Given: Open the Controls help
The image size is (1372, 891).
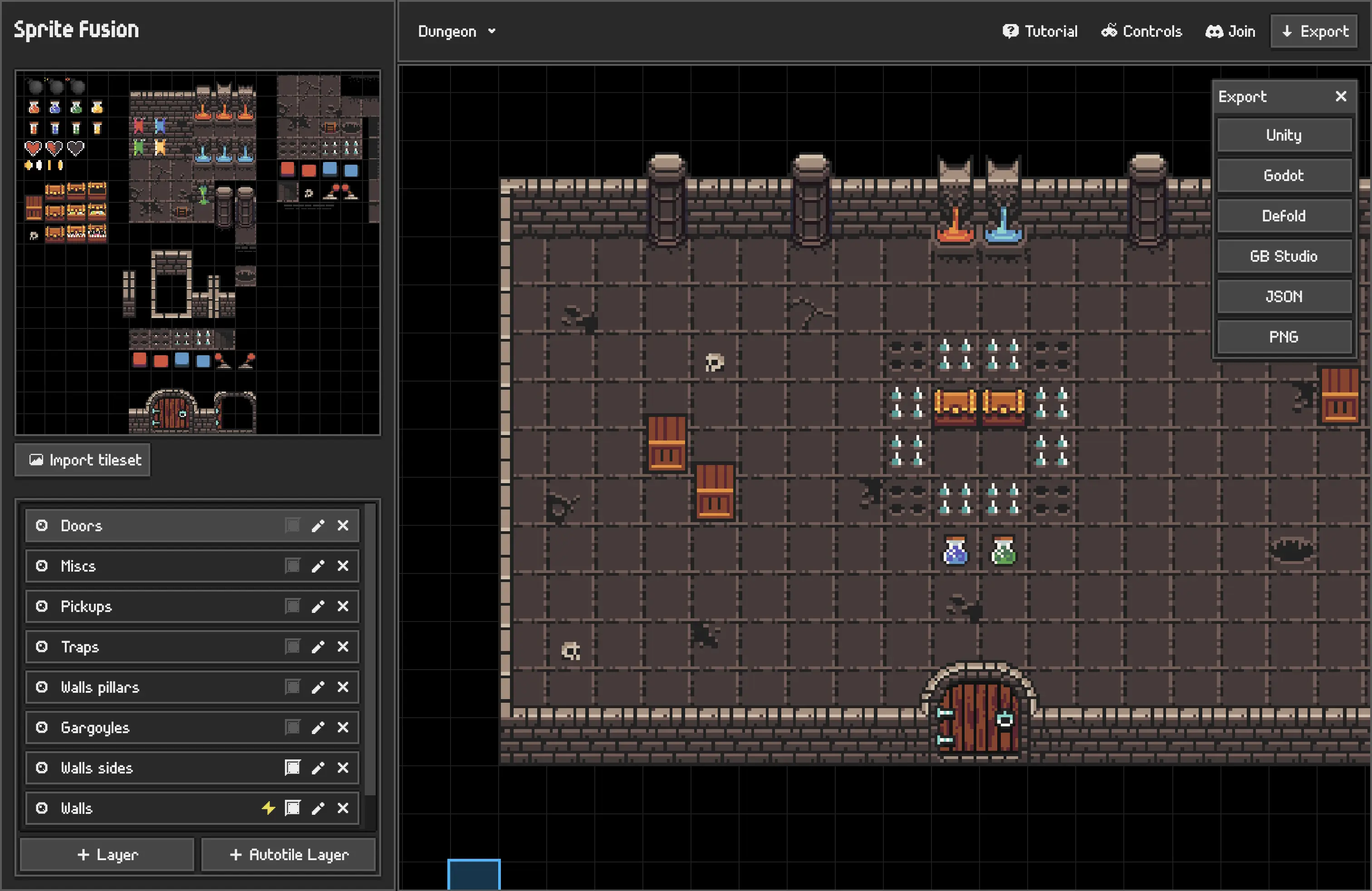Looking at the screenshot, I should [x=1142, y=31].
